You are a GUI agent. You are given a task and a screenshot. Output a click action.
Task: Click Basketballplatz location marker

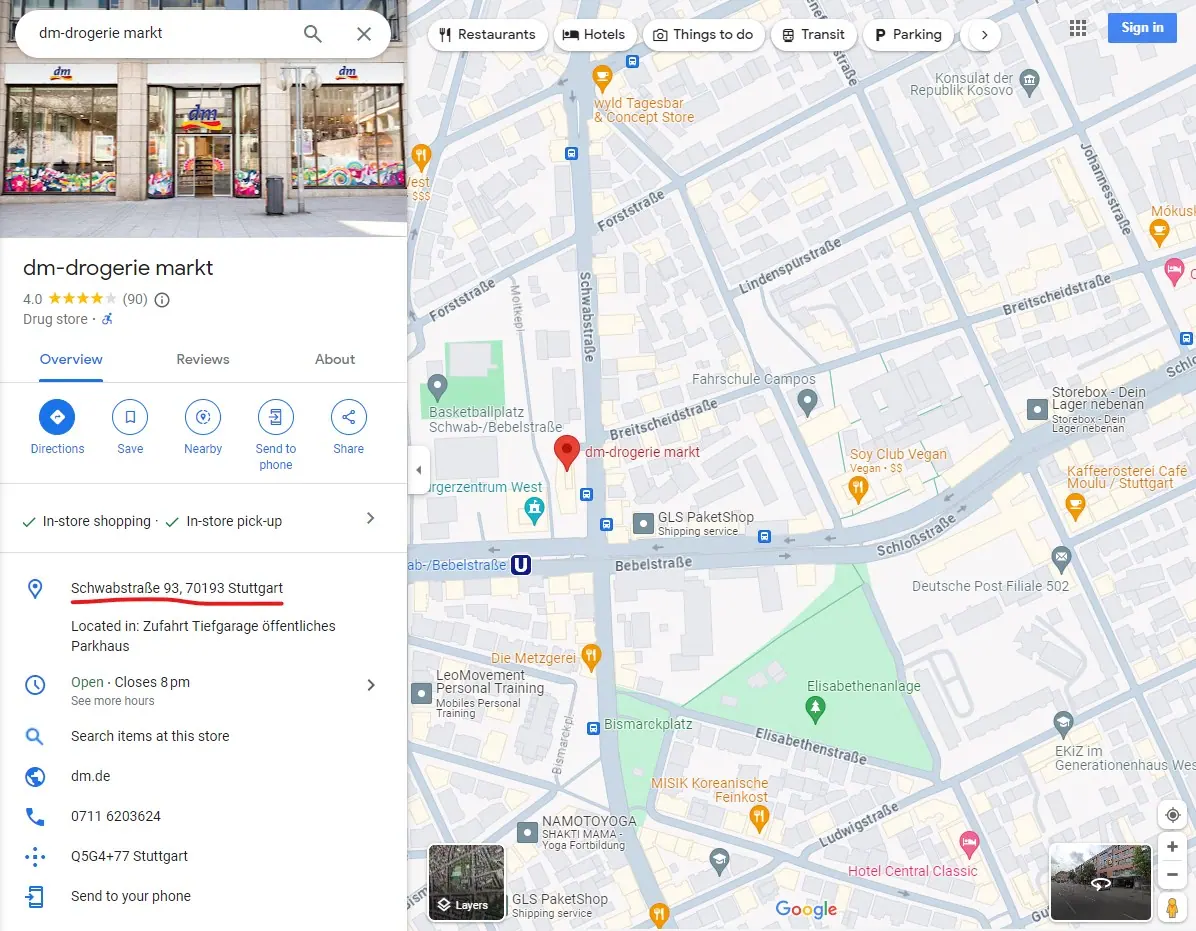(437, 387)
